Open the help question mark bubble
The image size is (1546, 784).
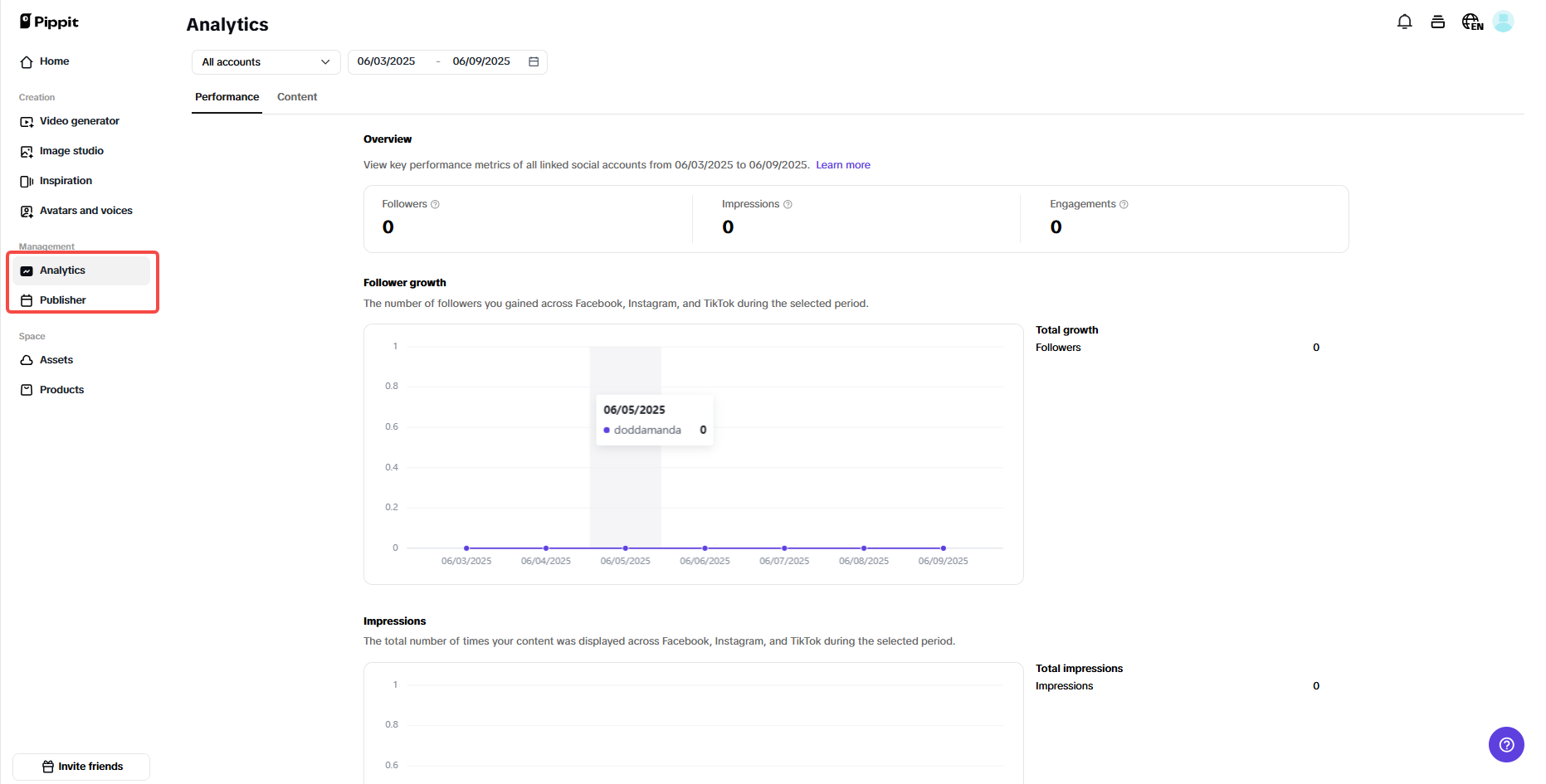[x=1506, y=744]
